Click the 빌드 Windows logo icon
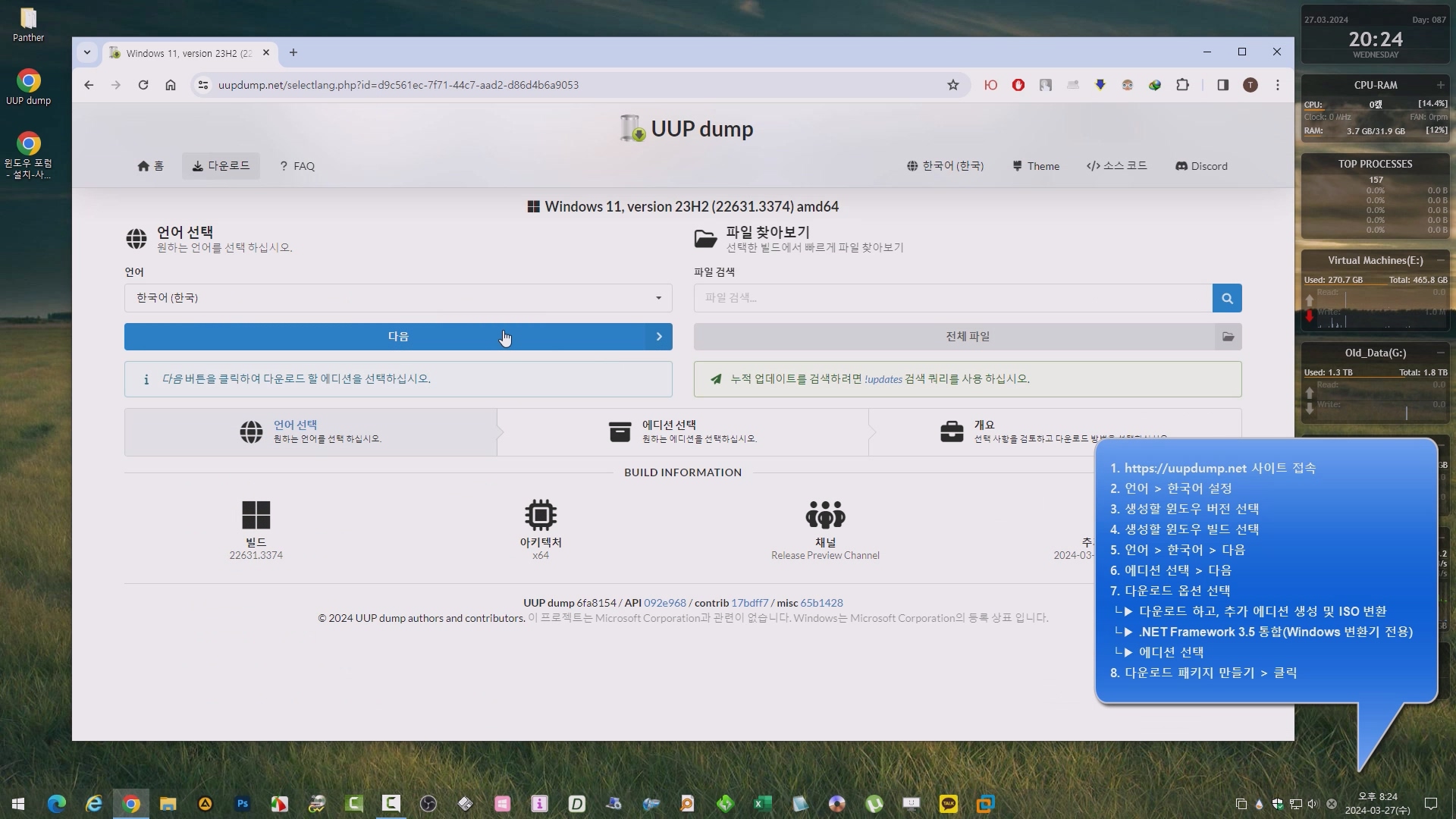This screenshot has height=819, width=1456. pos(256,515)
